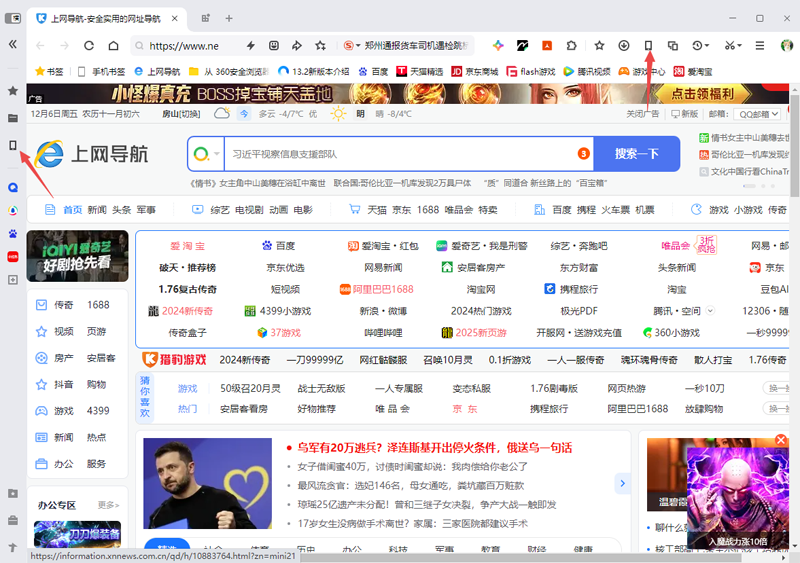Open 猎豹游戏 logo link
This screenshot has width=800, height=563.
tap(174, 360)
